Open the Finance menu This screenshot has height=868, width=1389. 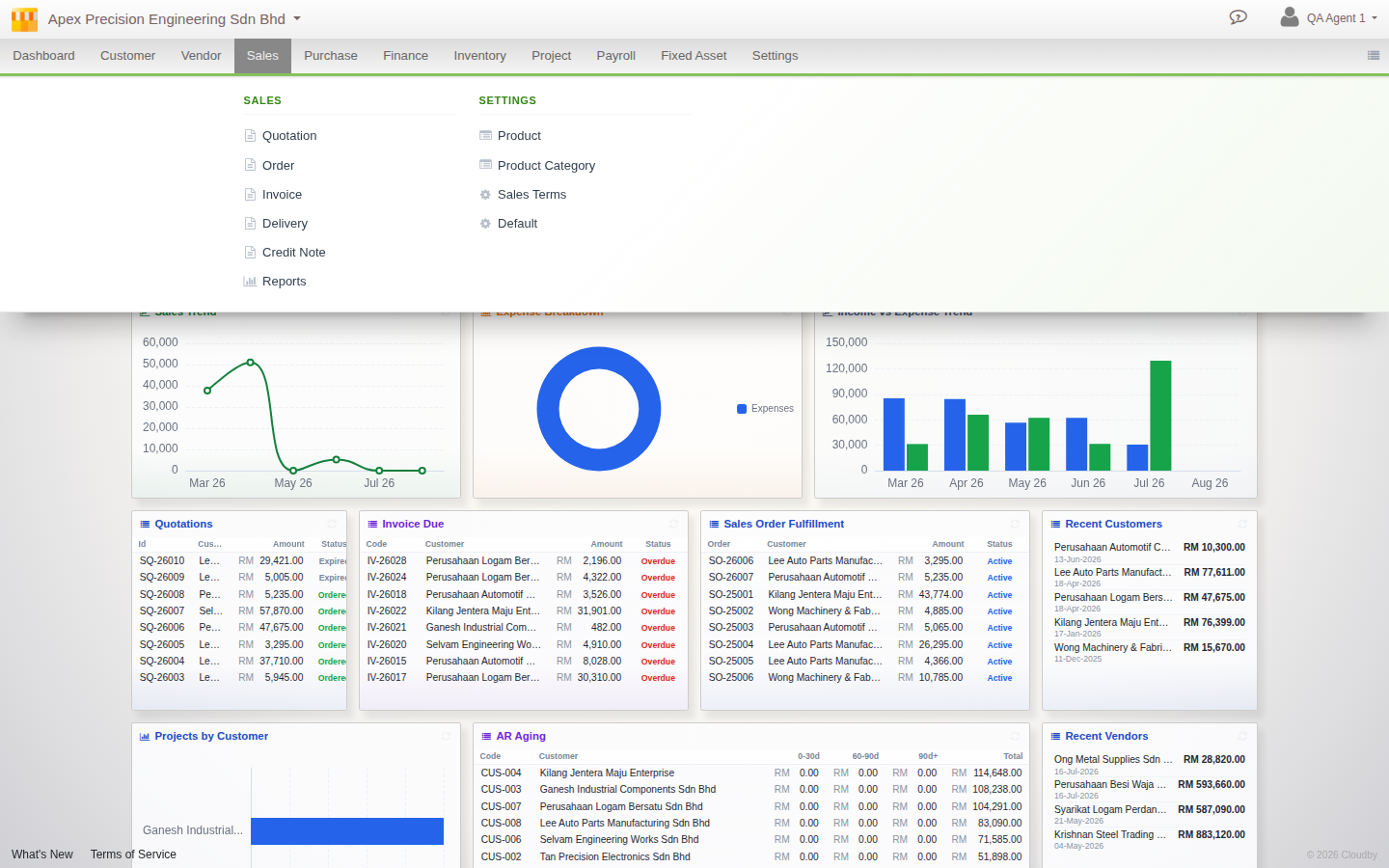pos(405,56)
